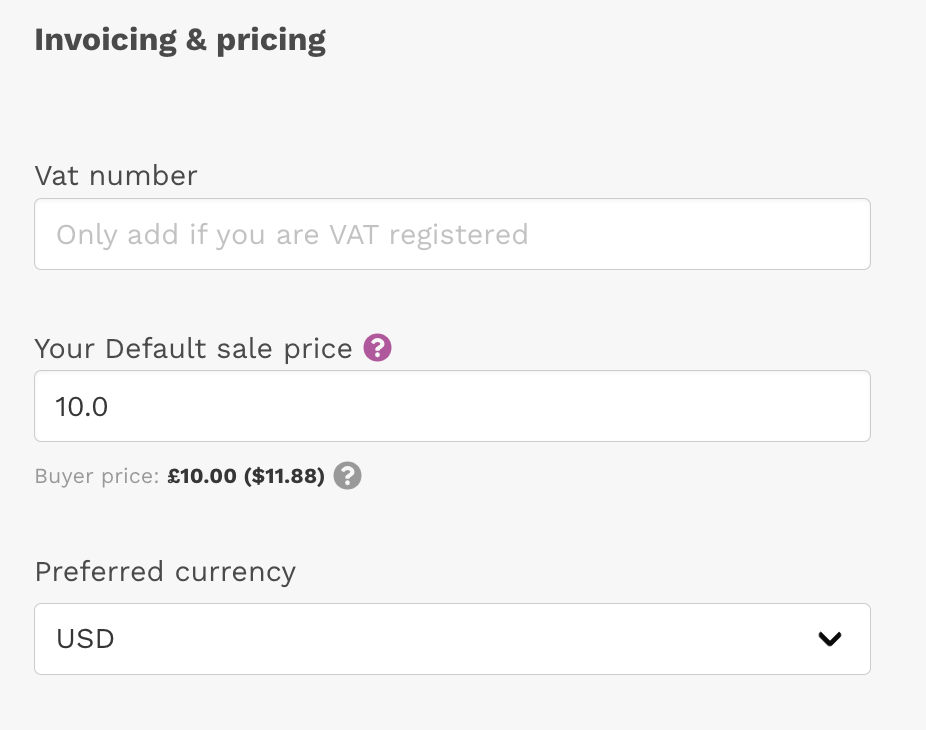Screen dimensions: 926x730
Task: Click the chevron arrow in the currency selector
Action: pyautogui.click(x=830, y=638)
